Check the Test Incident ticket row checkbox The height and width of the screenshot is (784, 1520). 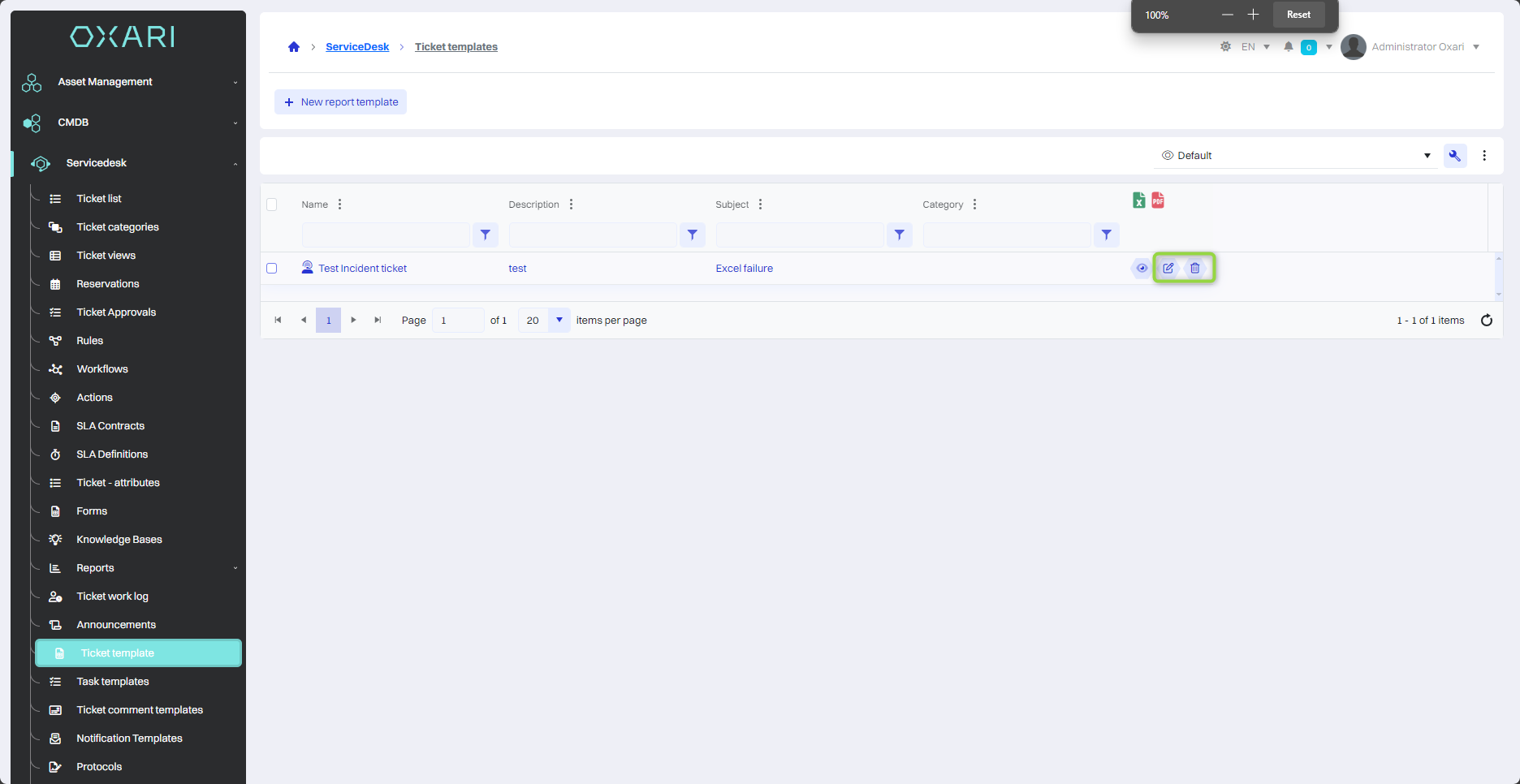tap(272, 269)
